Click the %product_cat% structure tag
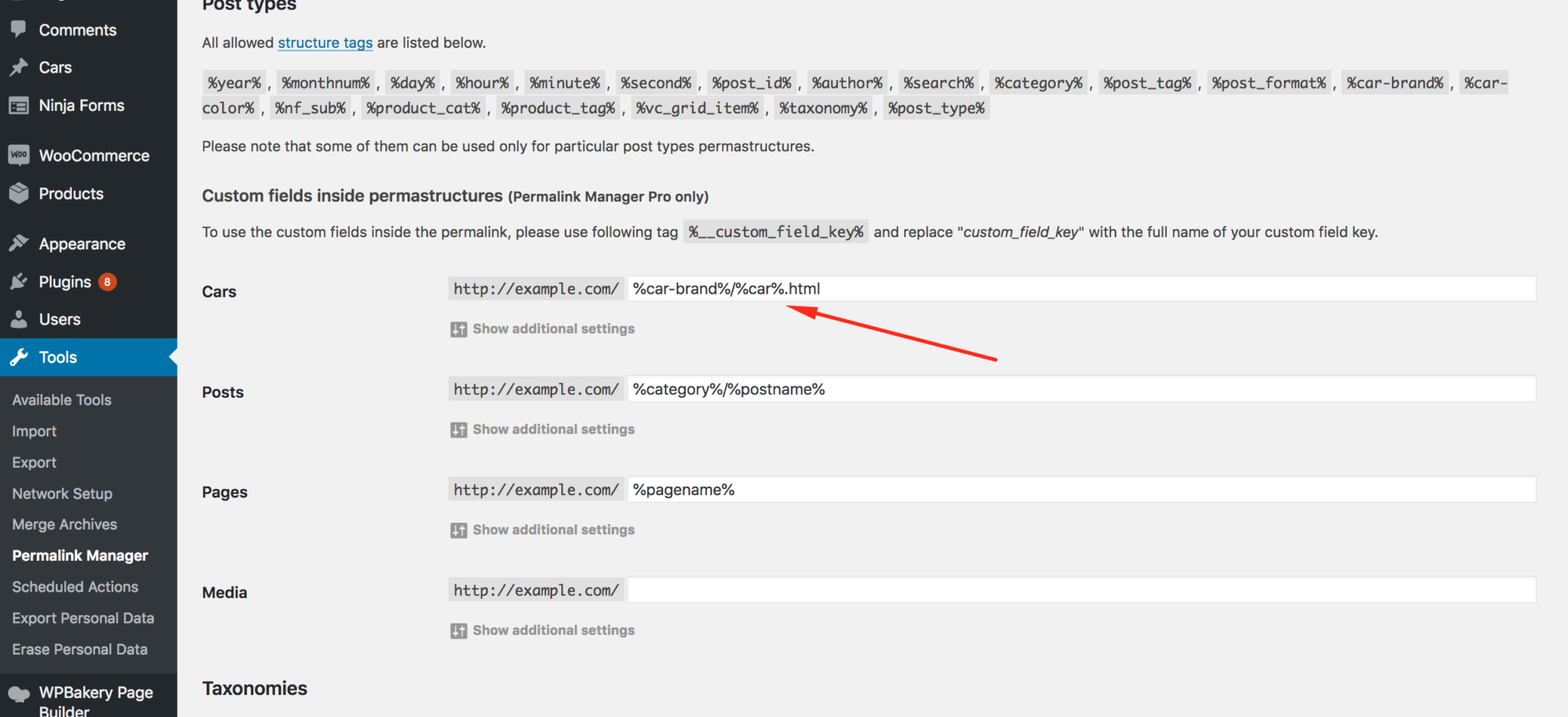The width and height of the screenshot is (1568, 717). point(423,108)
